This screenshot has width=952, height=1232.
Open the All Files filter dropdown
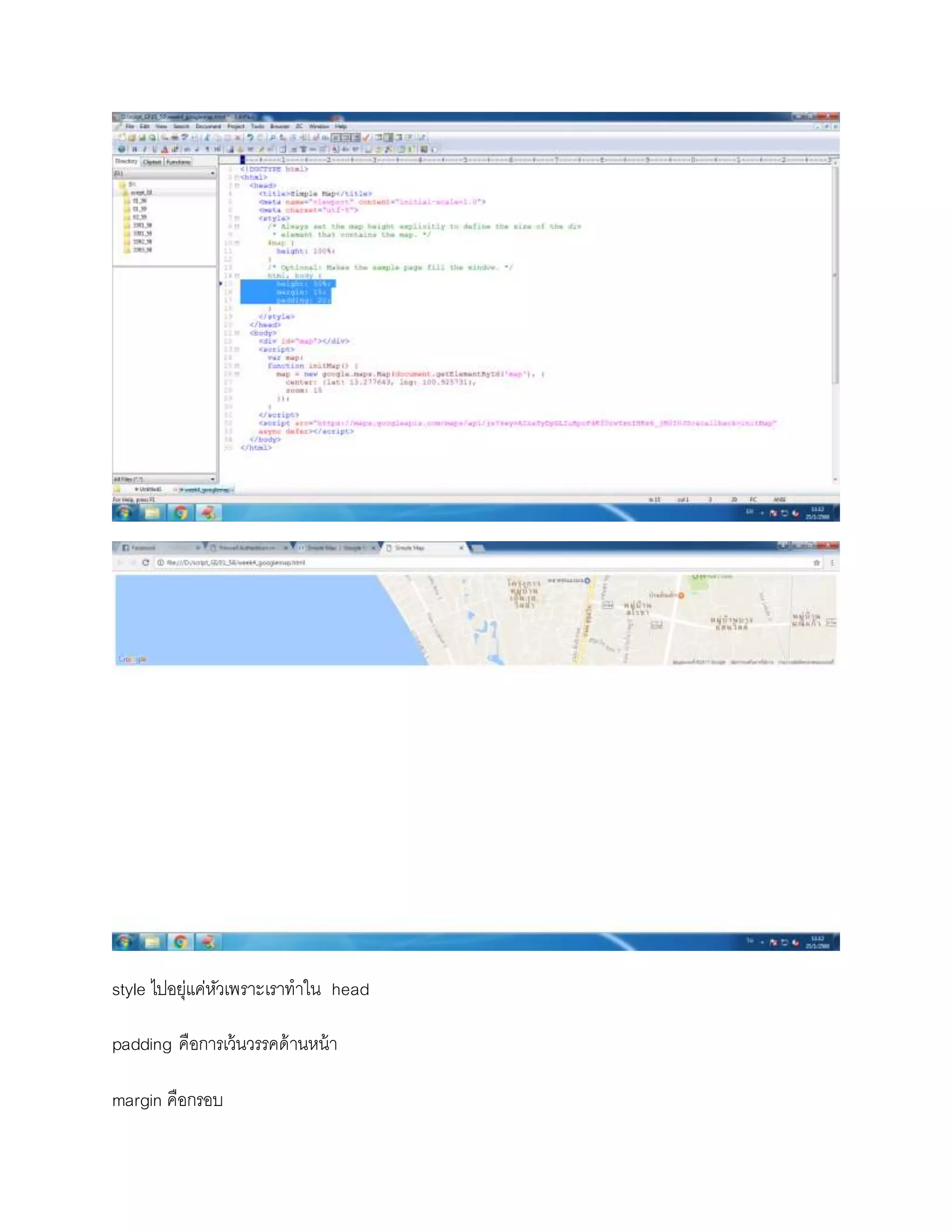tap(212, 479)
